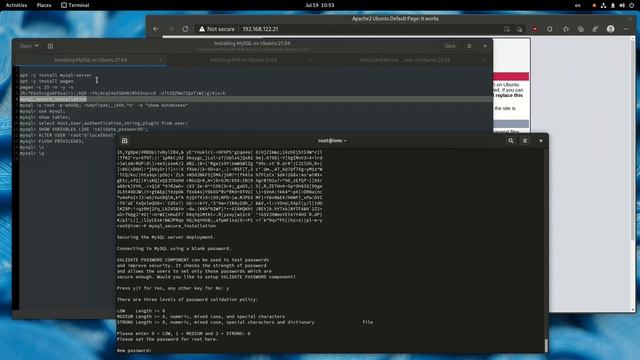640x360 pixels.
Task: Click the network icon in system tray
Action: pos(603,5)
